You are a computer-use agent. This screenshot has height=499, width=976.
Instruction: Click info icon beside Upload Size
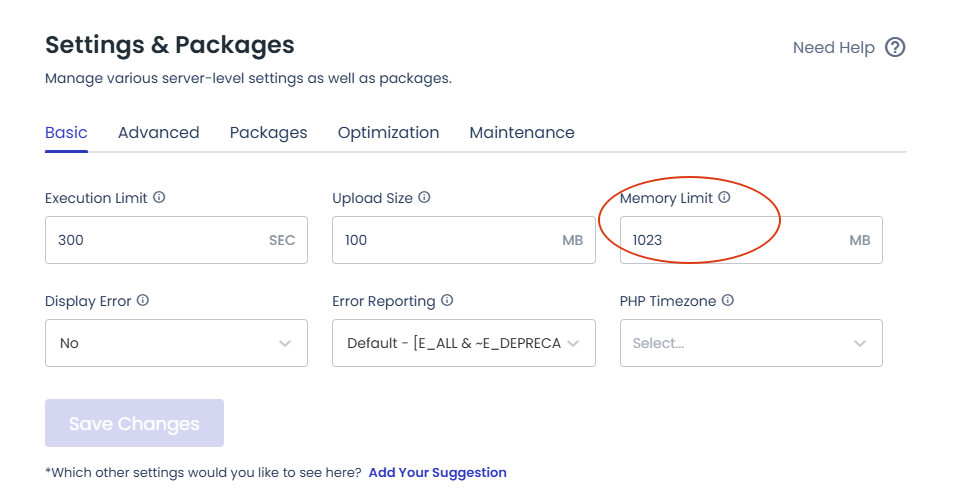424,198
